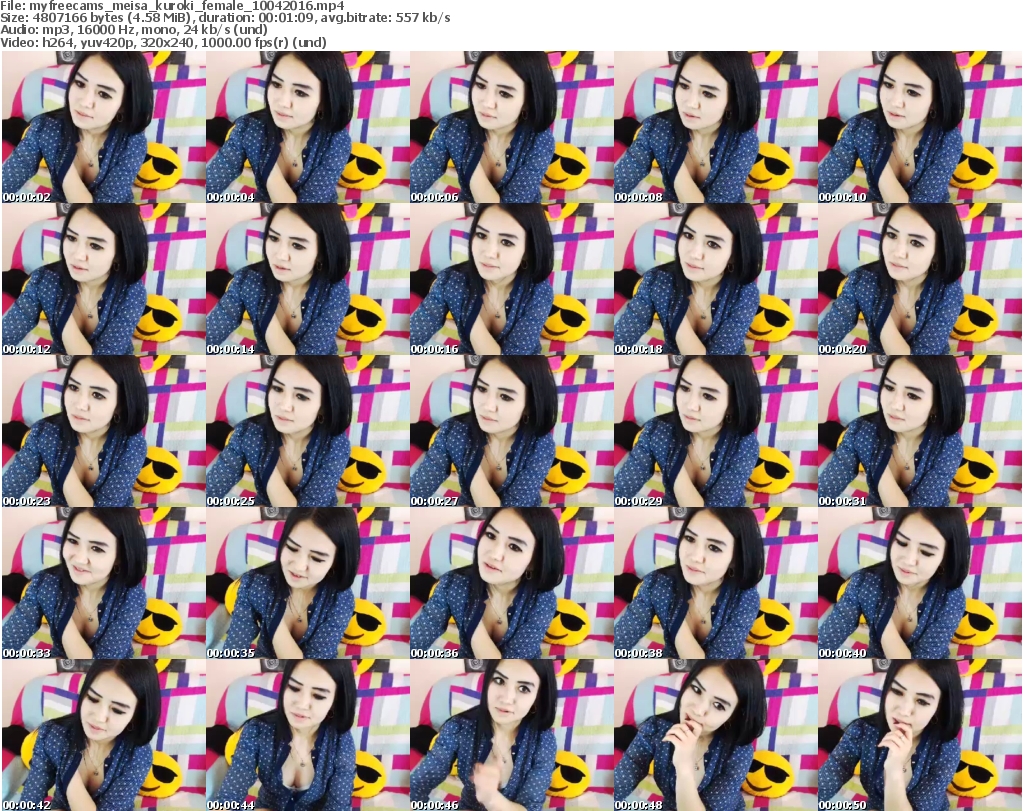
Task: Select the thumbnail with timestamp 00:00:10
Action: click(920, 127)
